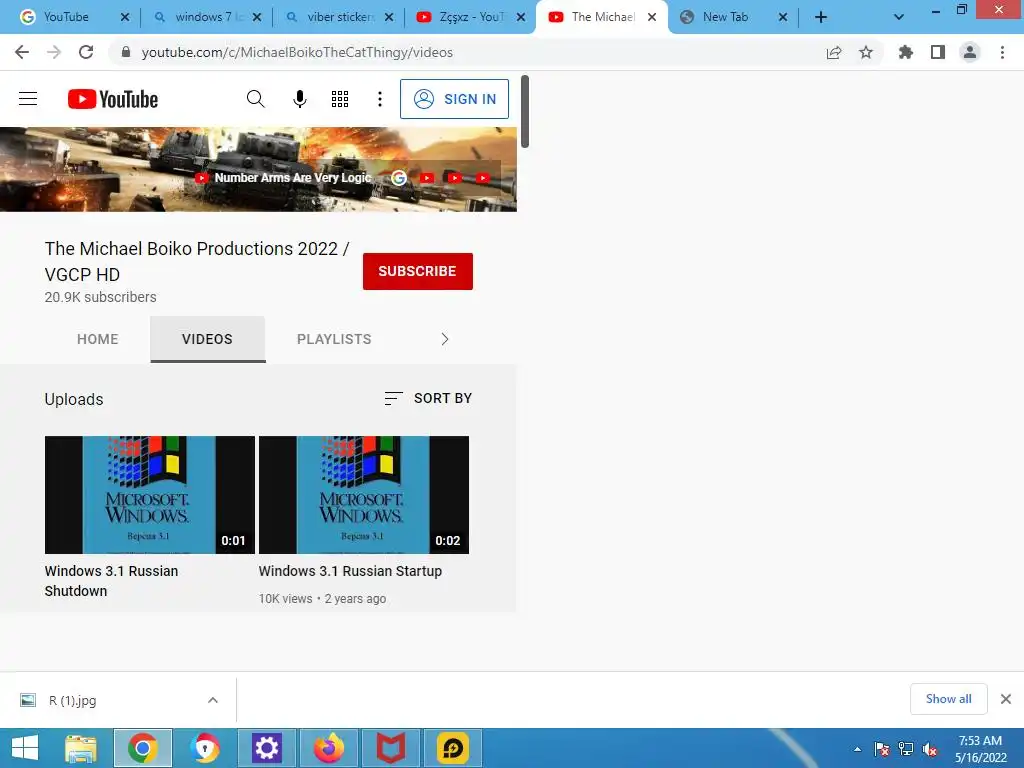Open the Chrome three-dot menu

[x=1002, y=52]
